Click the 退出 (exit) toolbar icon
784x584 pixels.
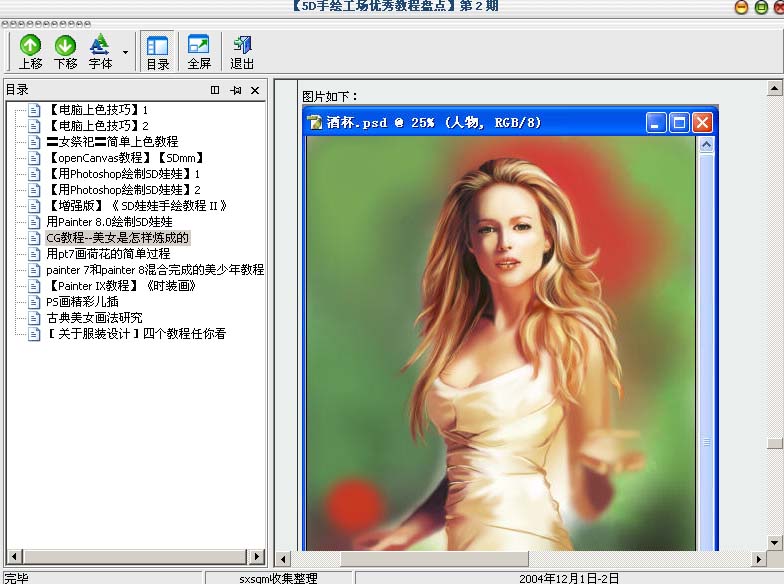tap(242, 52)
